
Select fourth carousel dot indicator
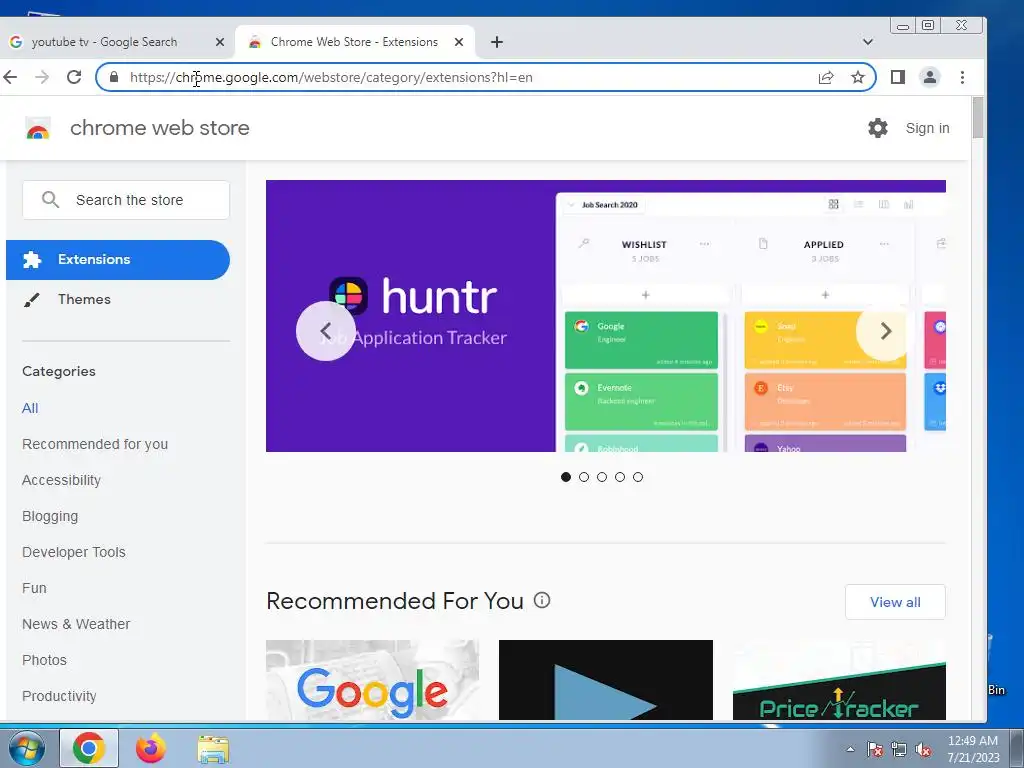point(620,477)
